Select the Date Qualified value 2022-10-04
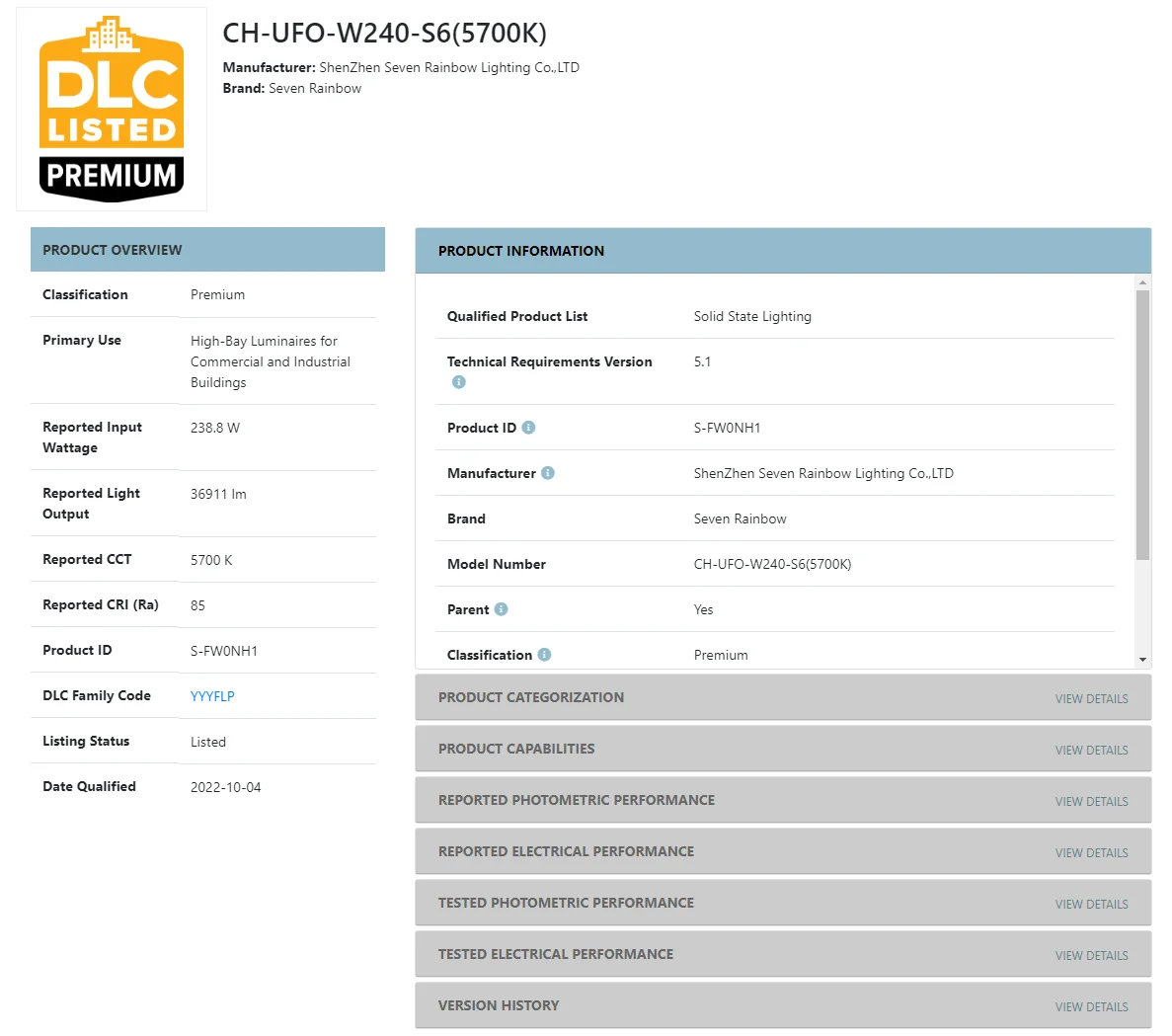1172x1036 pixels. (x=226, y=787)
